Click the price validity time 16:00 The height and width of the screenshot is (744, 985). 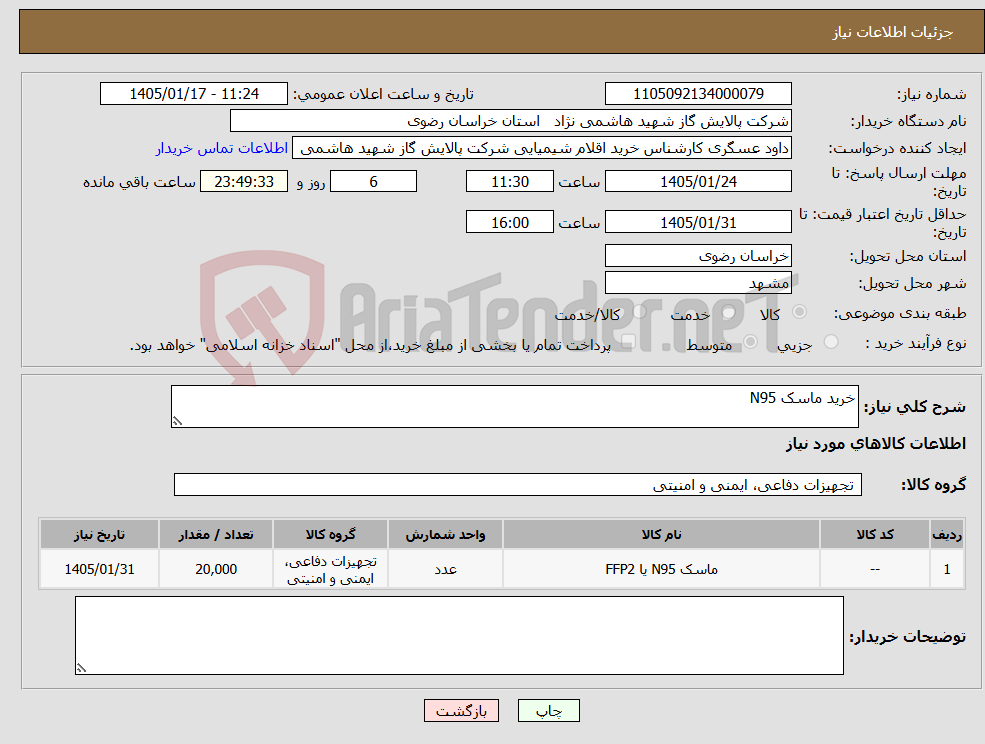pos(509,222)
